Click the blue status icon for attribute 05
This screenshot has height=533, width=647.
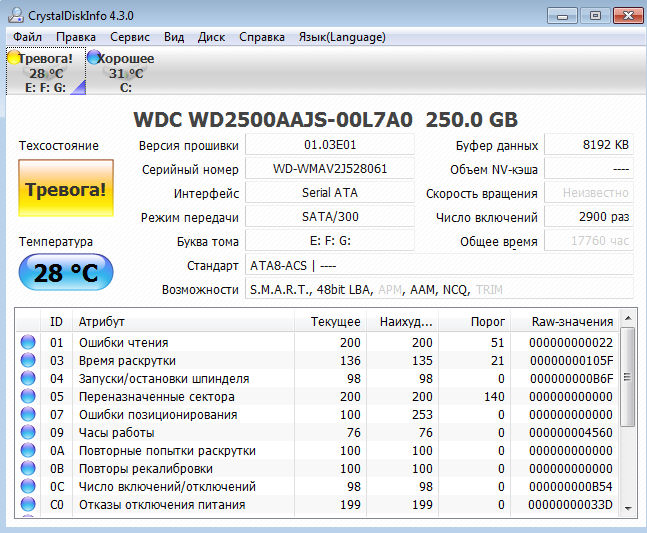[x=28, y=396]
